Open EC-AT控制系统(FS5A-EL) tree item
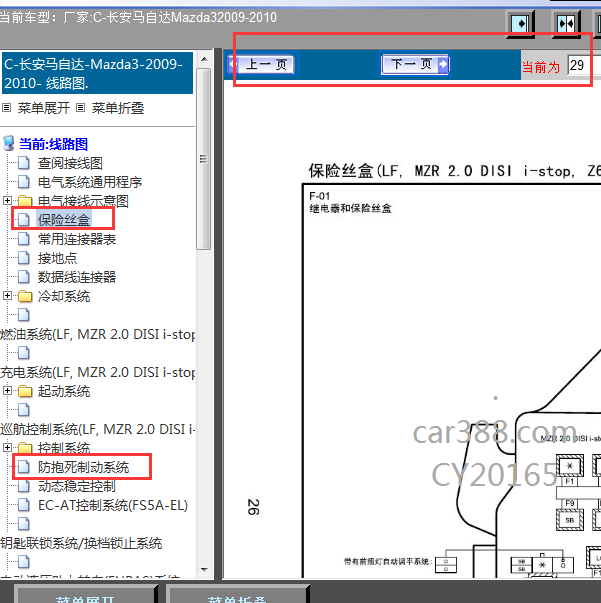The width and height of the screenshot is (601, 603). pos(113,505)
